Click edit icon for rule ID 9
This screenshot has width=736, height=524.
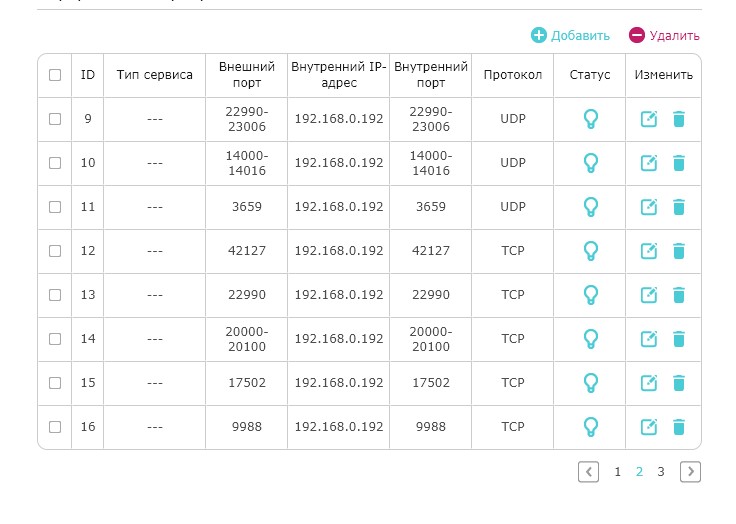[649, 119]
